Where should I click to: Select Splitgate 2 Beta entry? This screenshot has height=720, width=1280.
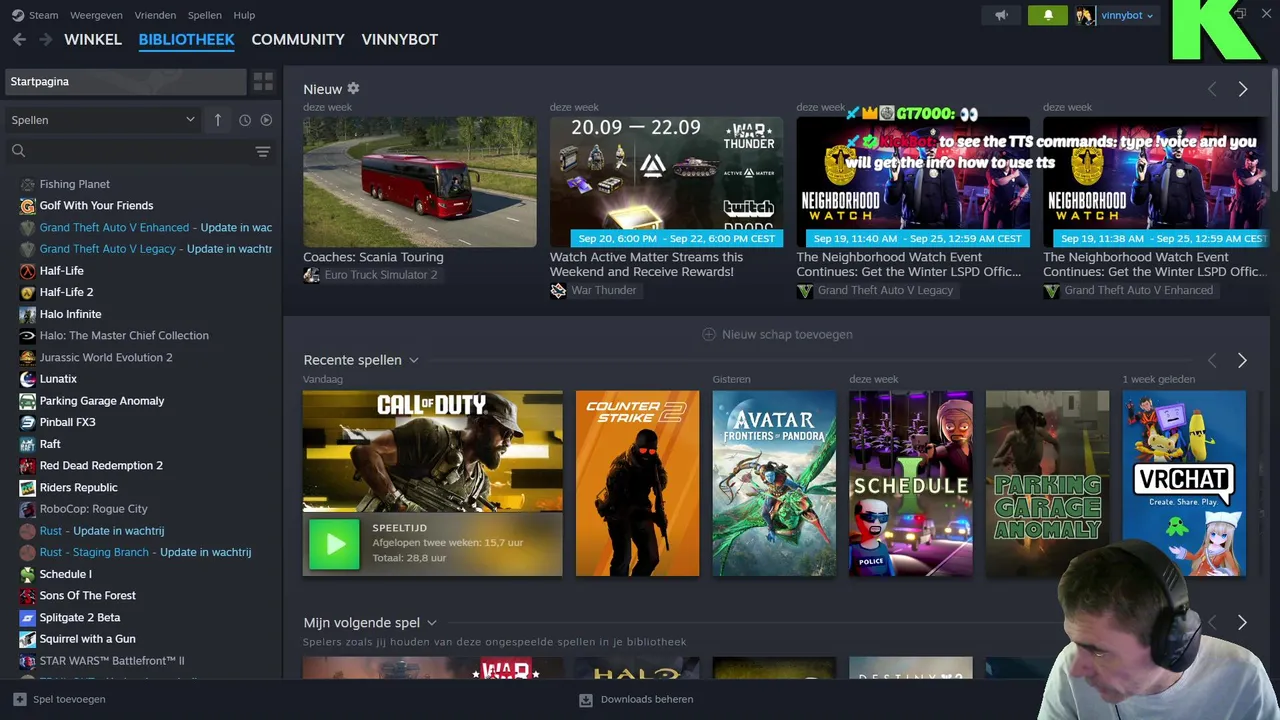pyautogui.click(x=80, y=617)
